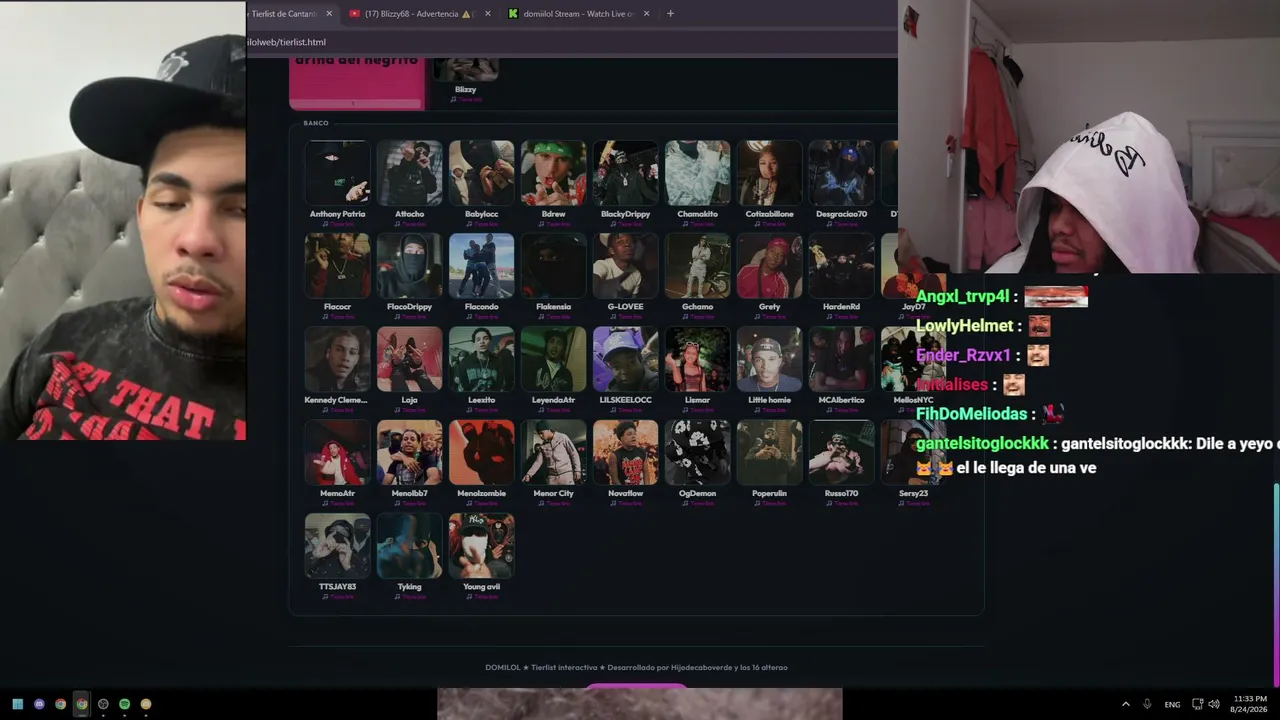
Task: Choose the MemoAtr thumbnail
Action: 338,452
